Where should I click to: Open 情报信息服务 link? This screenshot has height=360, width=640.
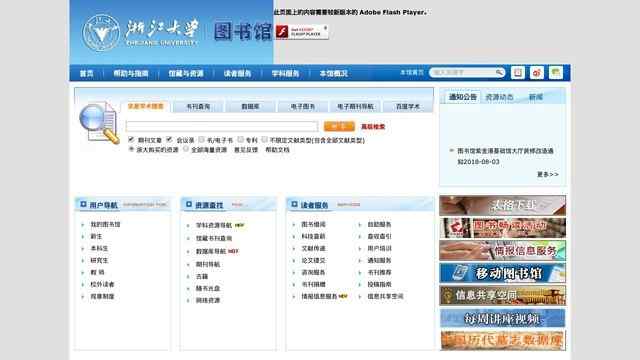(319, 296)
